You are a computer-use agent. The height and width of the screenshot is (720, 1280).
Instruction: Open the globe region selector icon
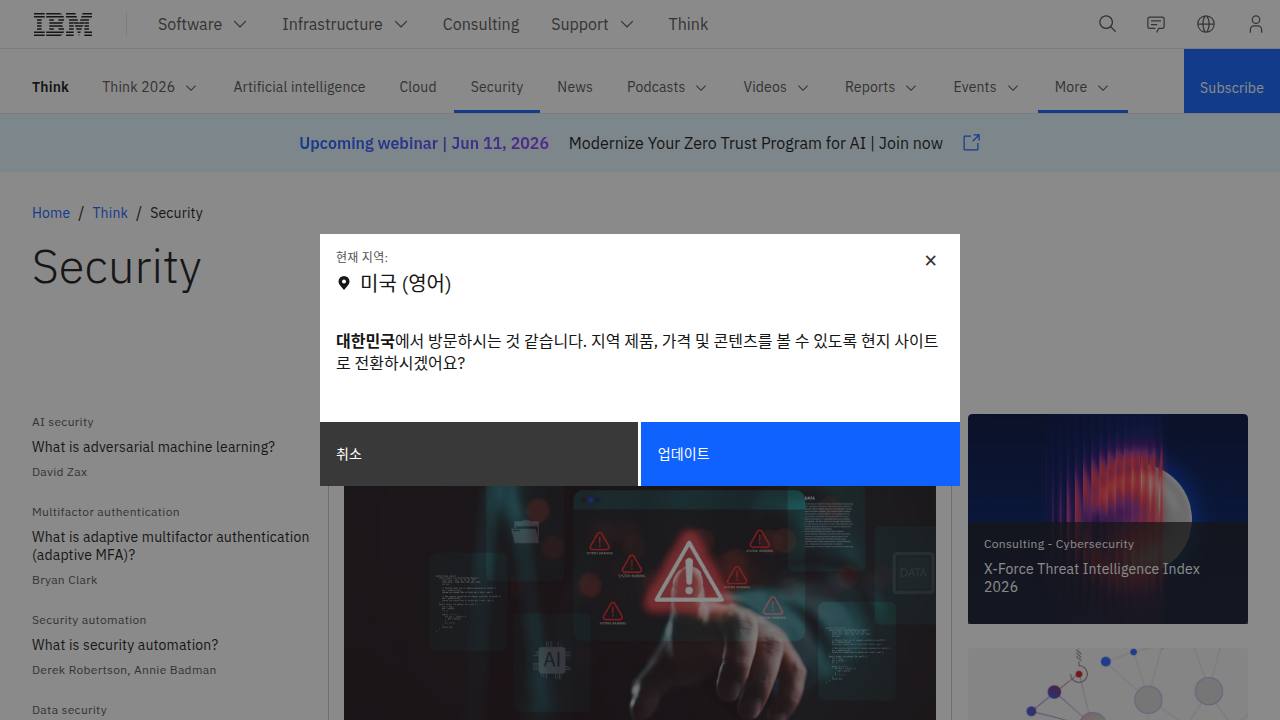pos(1206,24)
